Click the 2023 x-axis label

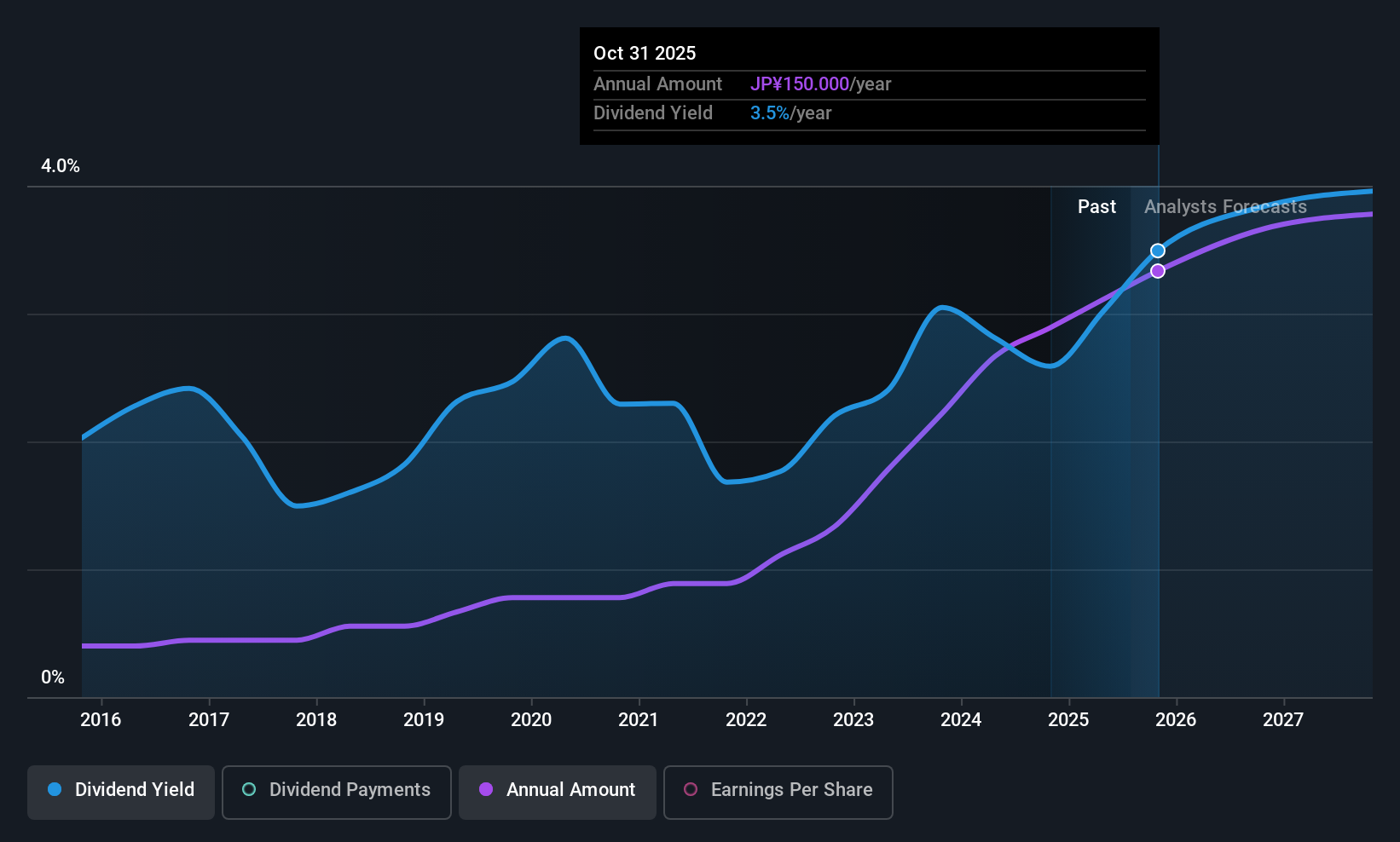click(853, 719)
